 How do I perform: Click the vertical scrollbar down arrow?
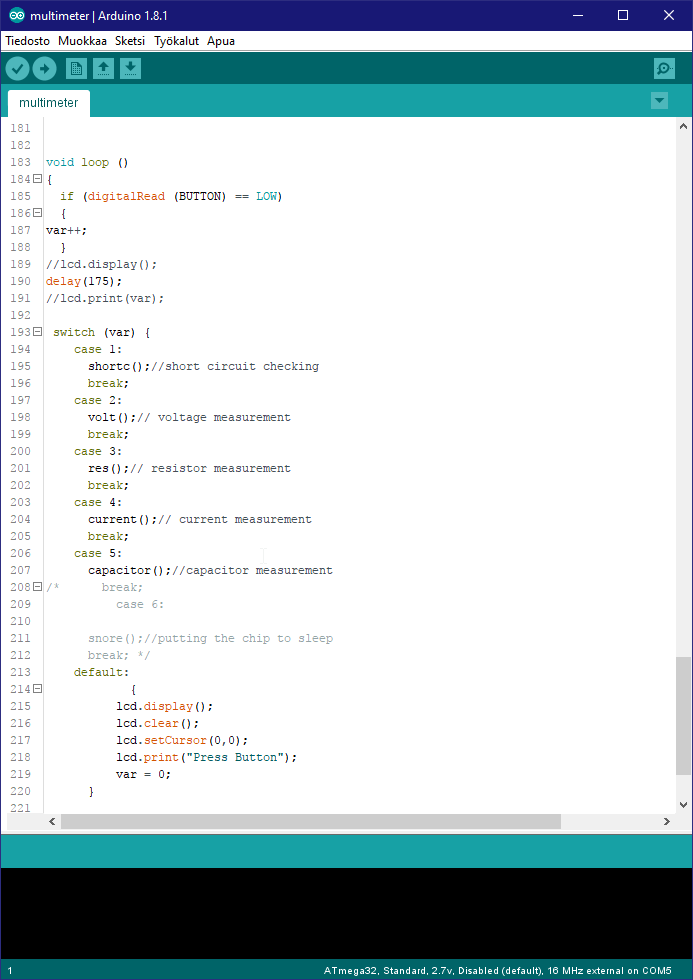click(x=684, y=805)
